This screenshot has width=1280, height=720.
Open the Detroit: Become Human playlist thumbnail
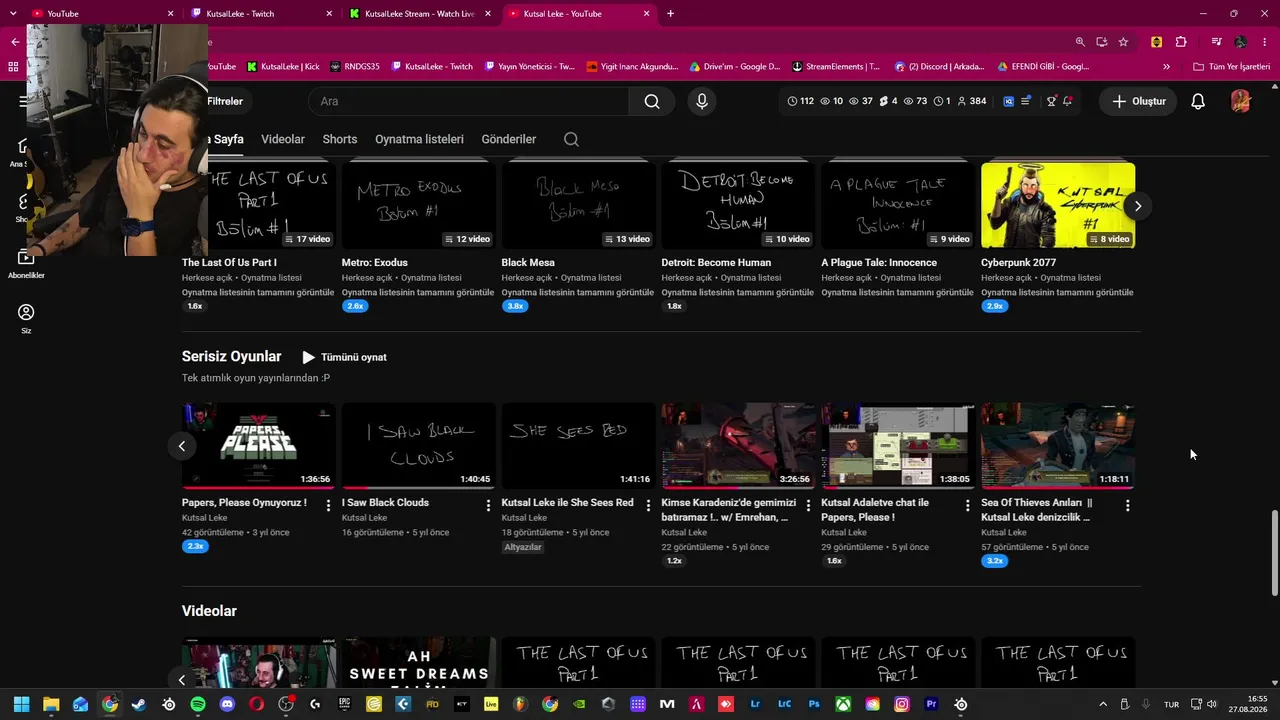pos(738,205)
